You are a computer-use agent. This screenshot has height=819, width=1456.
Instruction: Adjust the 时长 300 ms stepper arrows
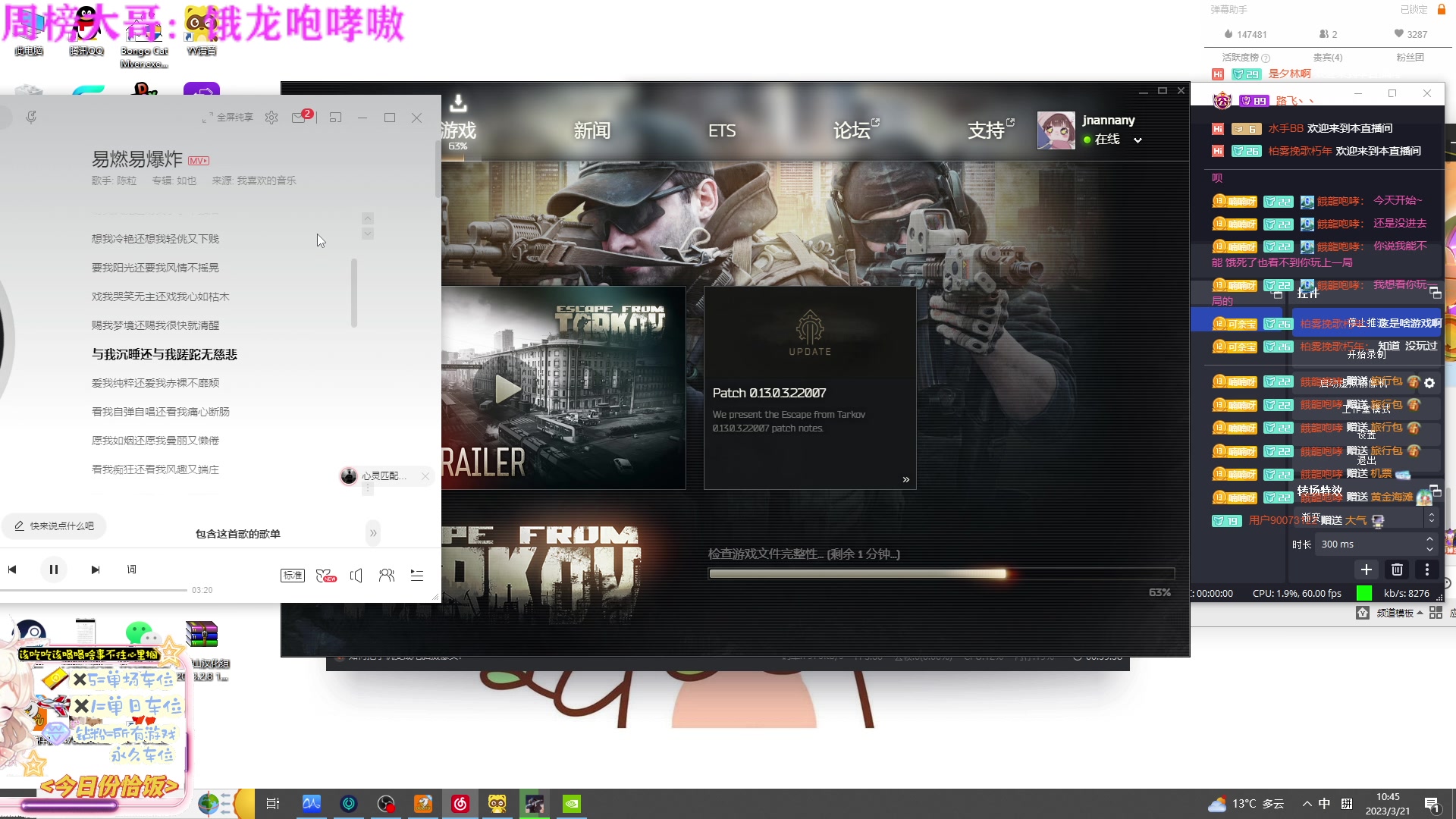pos(1429,544)
